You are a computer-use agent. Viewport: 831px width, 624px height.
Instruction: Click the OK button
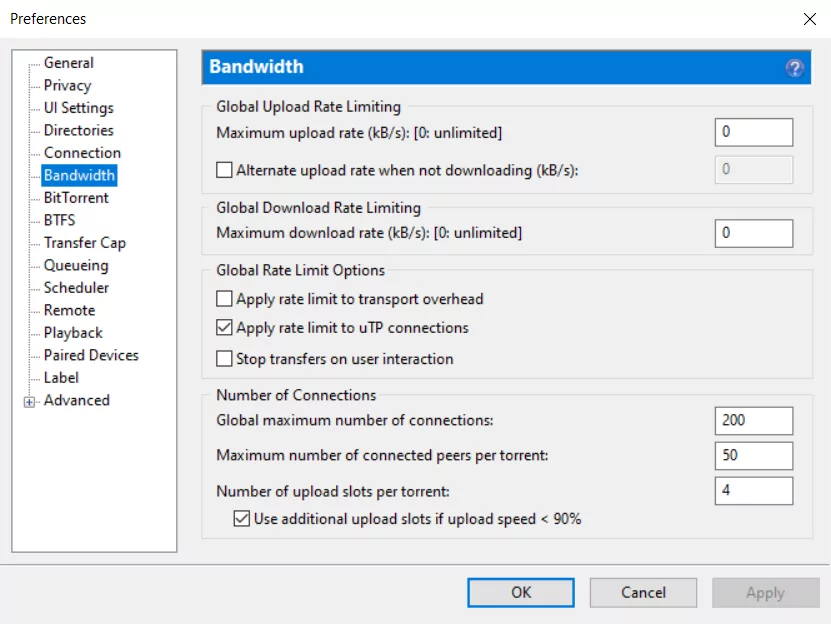[x=520, y=592]
